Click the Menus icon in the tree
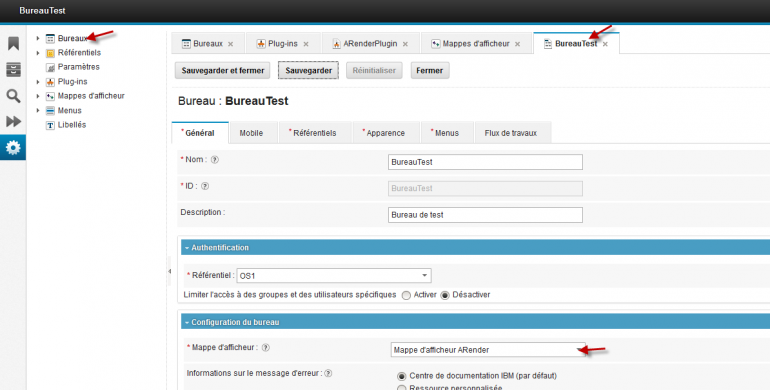The width and height of the screenshot is (770, 390). click(x=50, y=111)
